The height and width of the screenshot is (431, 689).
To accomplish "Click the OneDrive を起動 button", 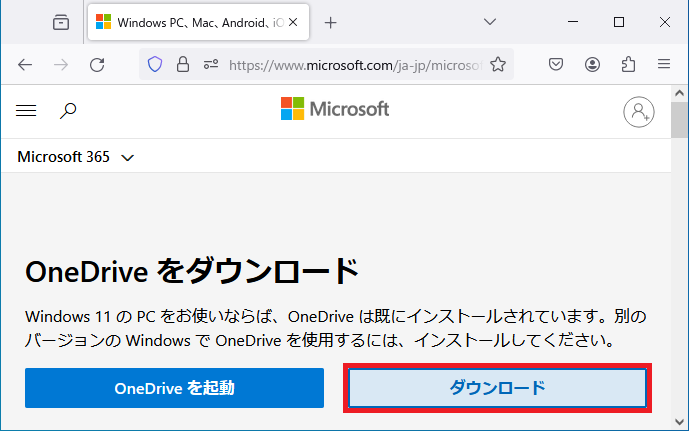I will (174, 388).
